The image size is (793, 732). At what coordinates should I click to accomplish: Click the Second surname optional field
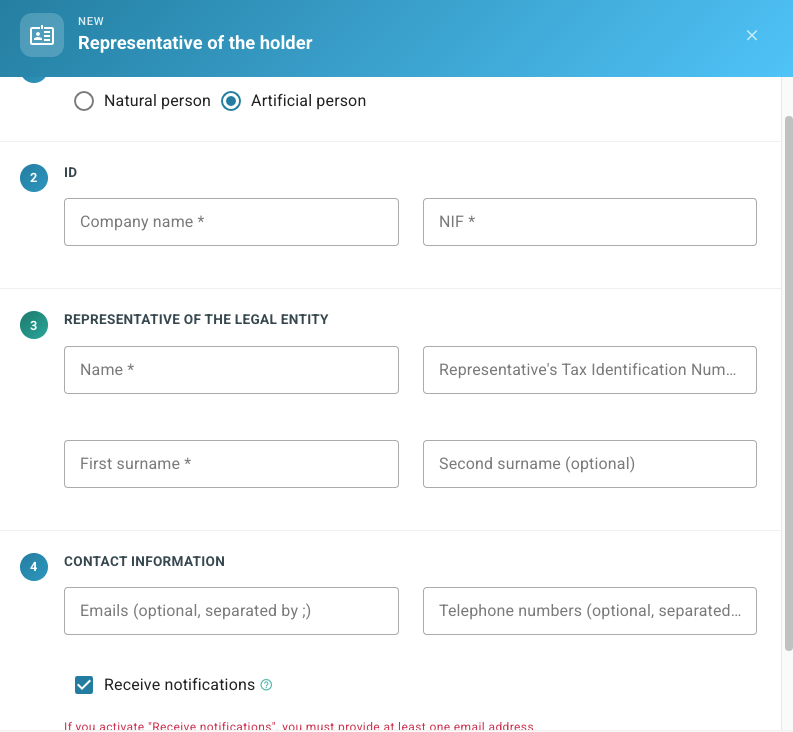click(x=590, y=464)
